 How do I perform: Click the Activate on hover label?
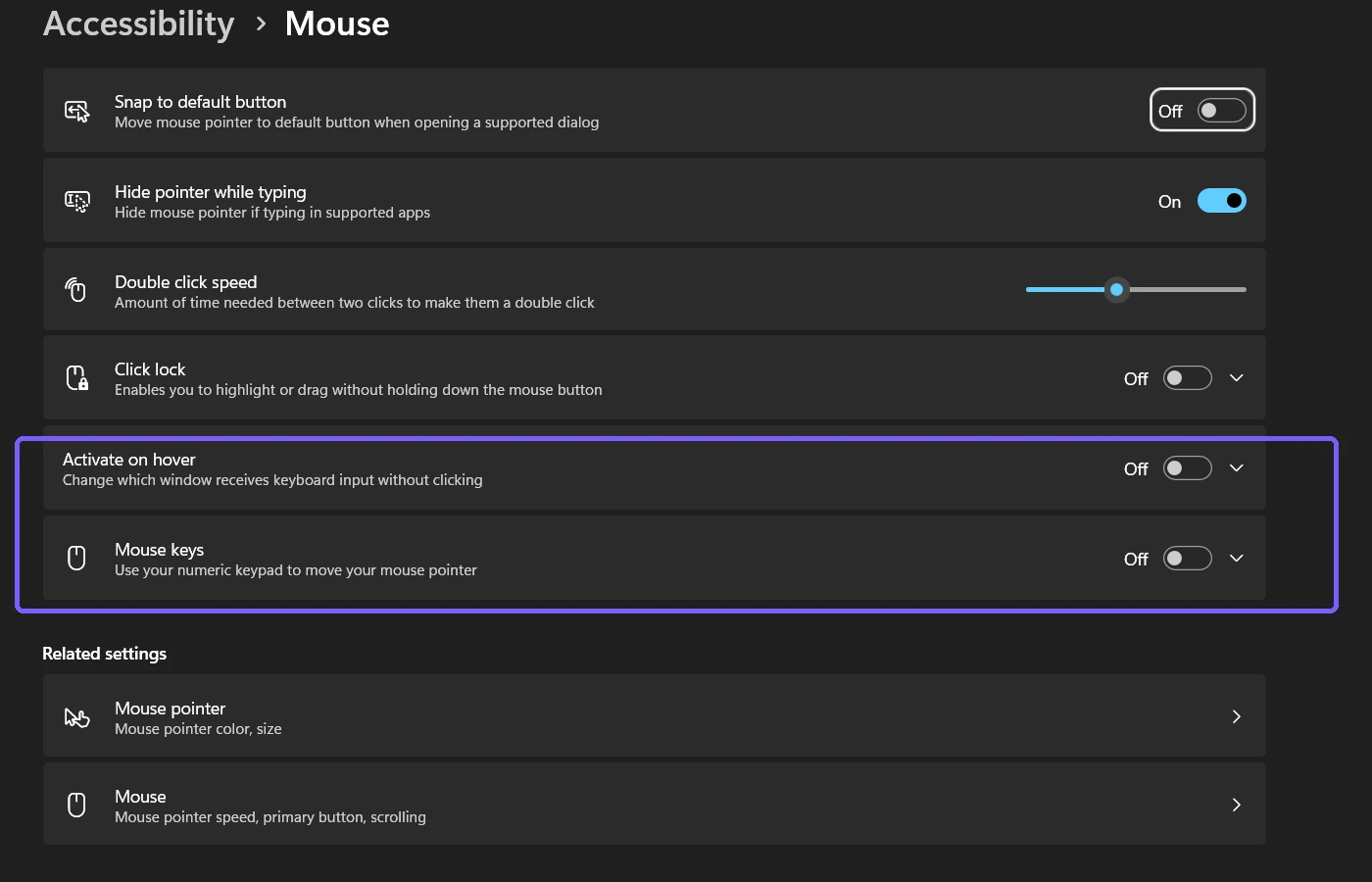point(129,460)
